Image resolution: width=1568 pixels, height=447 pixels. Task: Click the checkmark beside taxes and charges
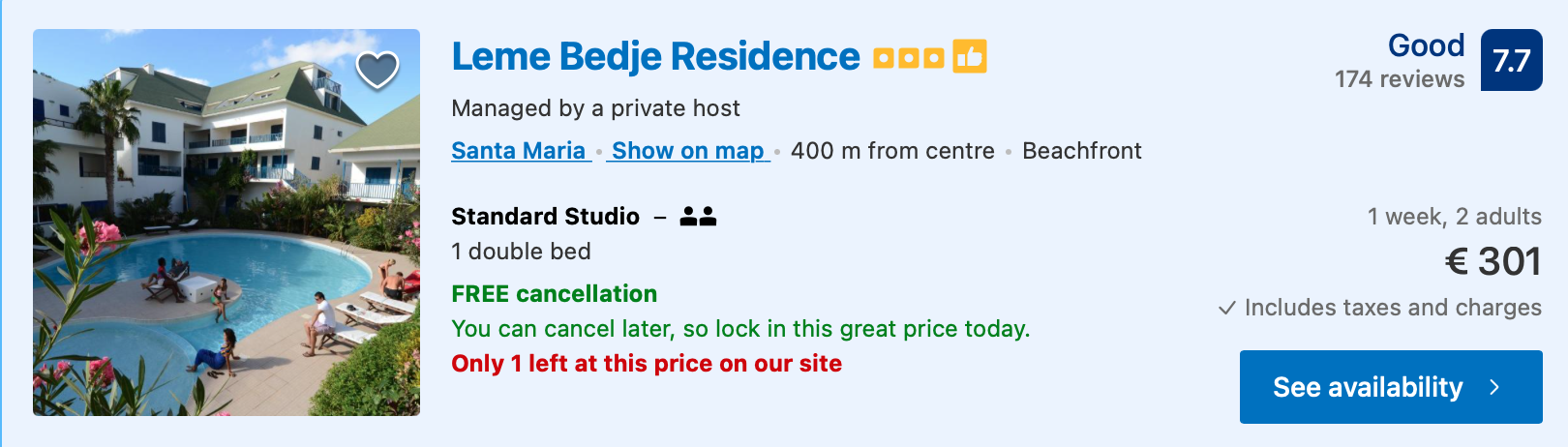(x=1227, y=308)
